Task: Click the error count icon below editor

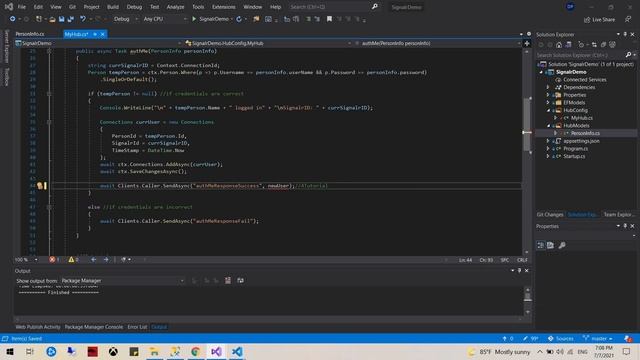Action: coord(52,260)
